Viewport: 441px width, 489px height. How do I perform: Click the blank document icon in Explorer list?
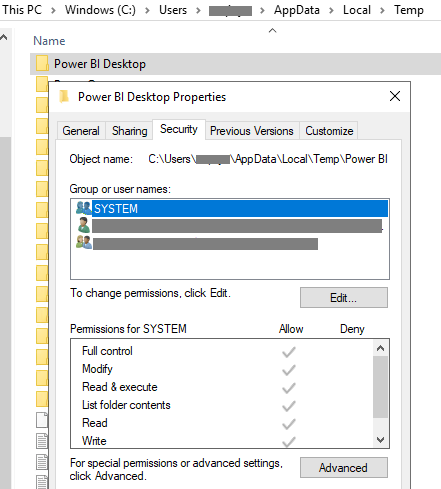coord(42,420)
